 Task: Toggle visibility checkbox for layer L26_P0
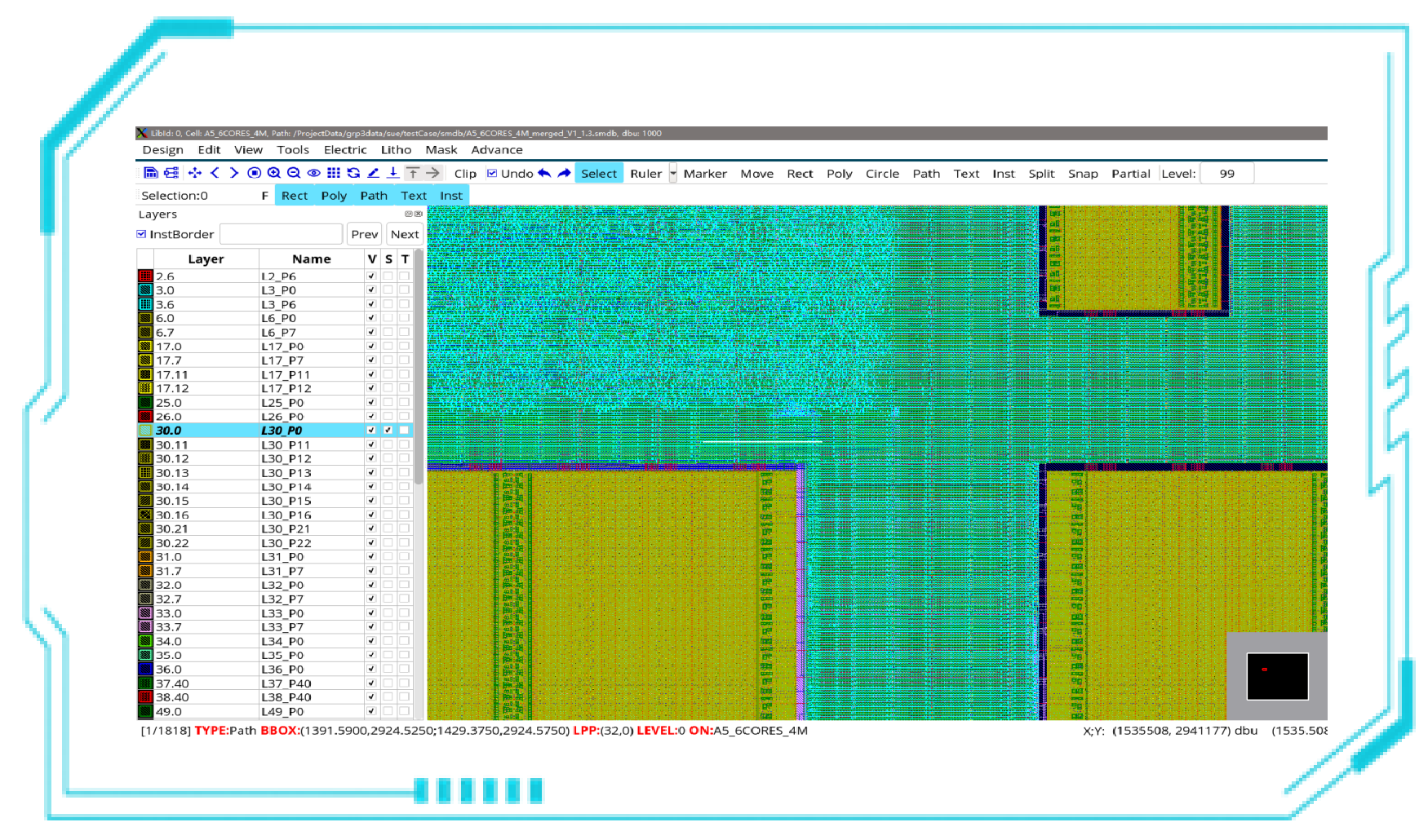[371, 417]
